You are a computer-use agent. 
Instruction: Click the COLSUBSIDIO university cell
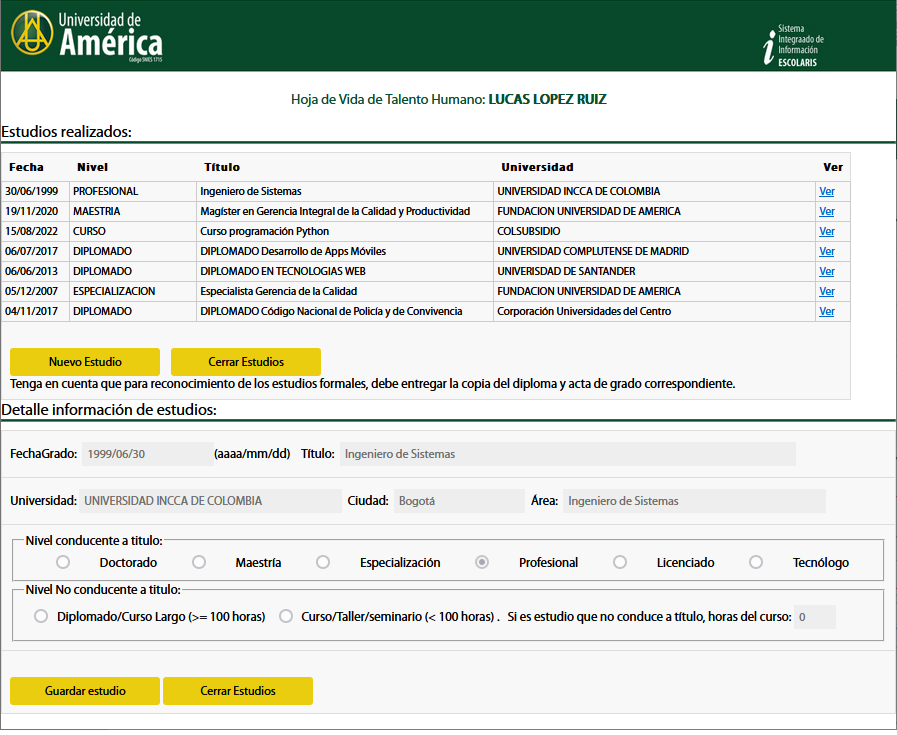click(x=654, y=231)
